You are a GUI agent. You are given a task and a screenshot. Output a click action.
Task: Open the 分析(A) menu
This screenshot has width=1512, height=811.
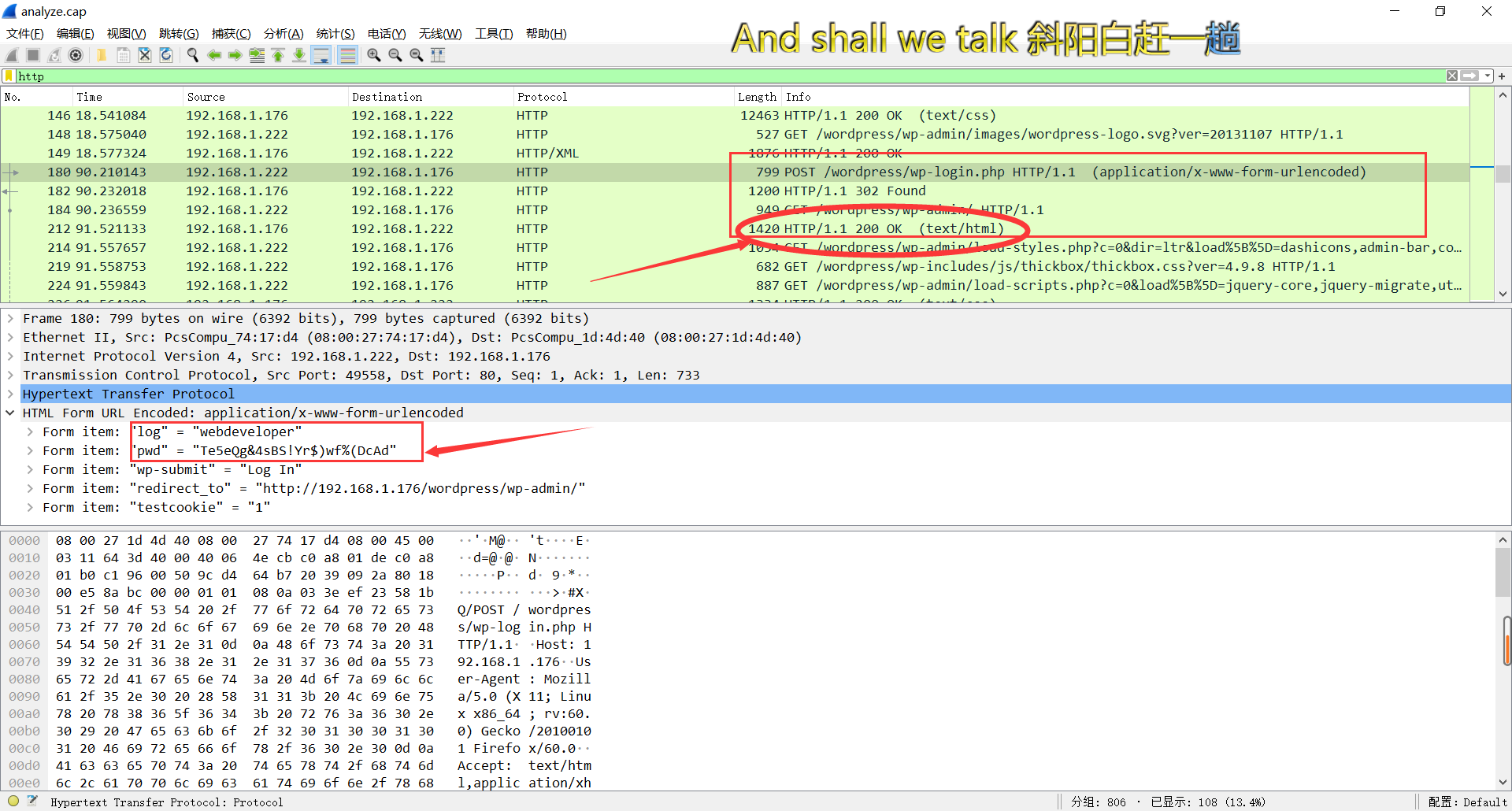click(283, 33)
